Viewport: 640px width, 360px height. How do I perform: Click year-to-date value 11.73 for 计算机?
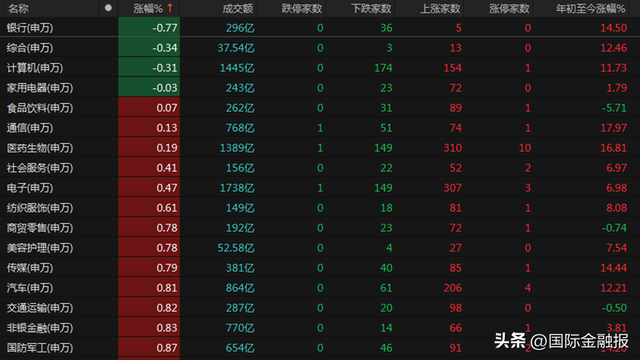pos(613,68)
